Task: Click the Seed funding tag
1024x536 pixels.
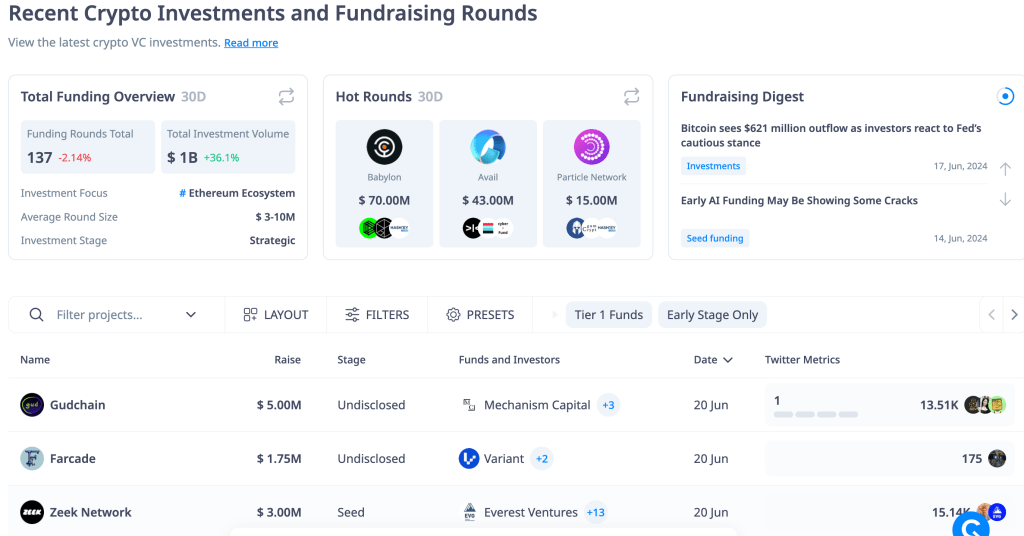Action: 715,239
